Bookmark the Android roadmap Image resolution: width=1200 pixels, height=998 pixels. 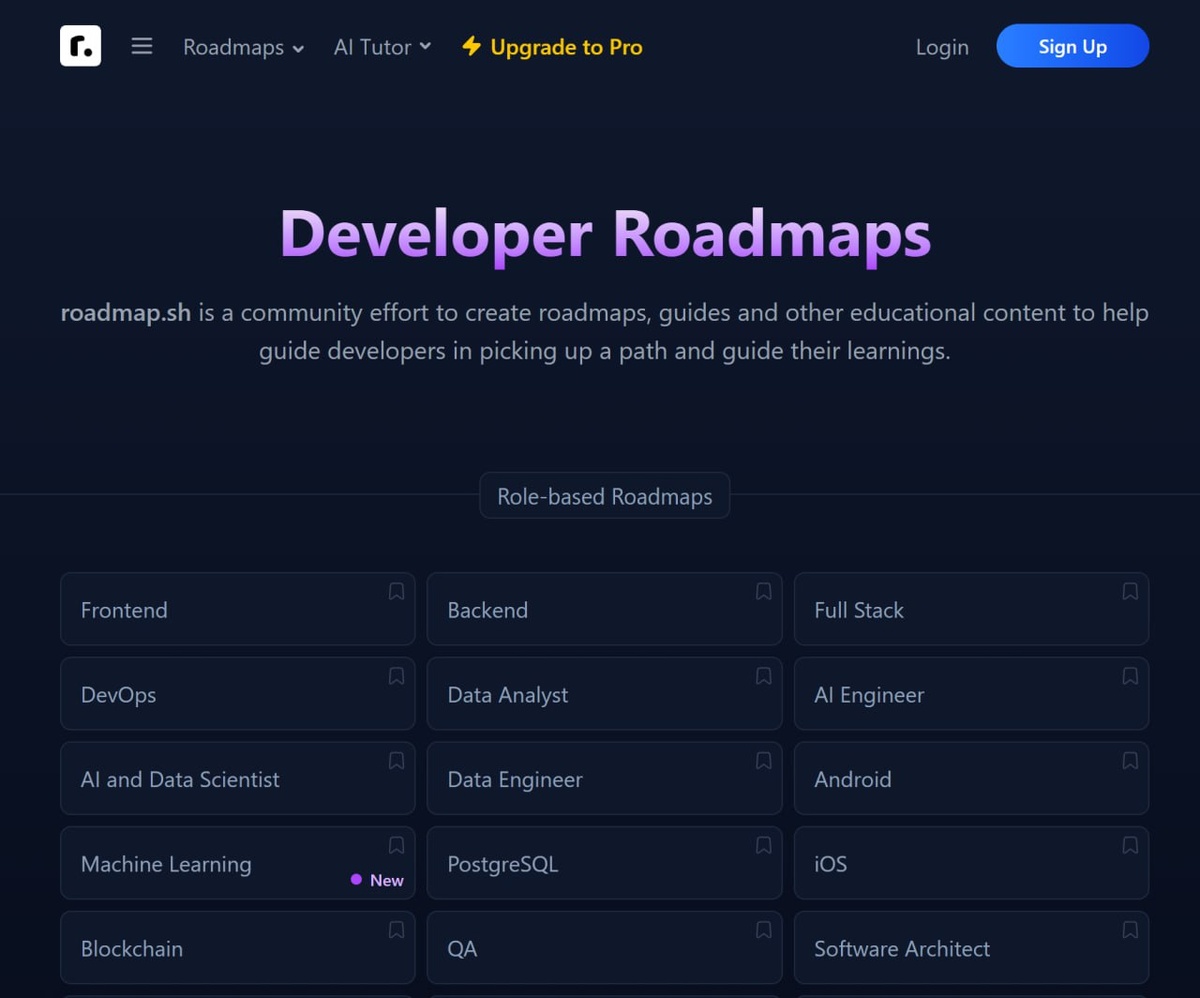[x=1130, y=761]
